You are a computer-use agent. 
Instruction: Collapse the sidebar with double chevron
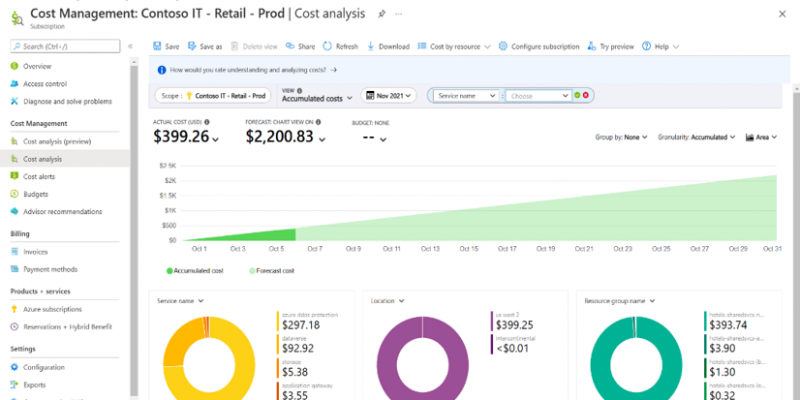(x=130, y=46)
